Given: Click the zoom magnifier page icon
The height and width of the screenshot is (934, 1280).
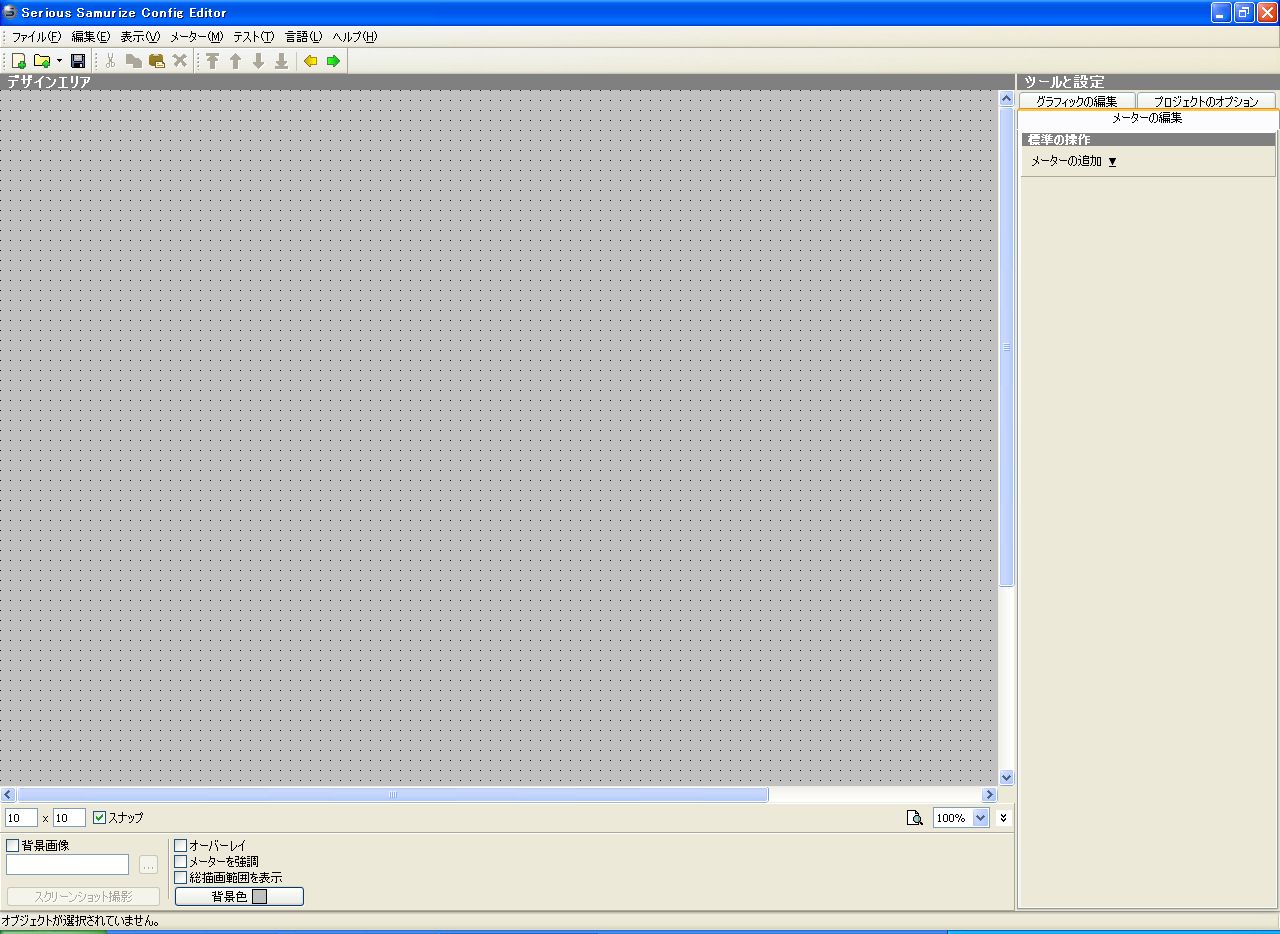Looking at the screenshot, I should pyautogui.click(x=914, y=818).
